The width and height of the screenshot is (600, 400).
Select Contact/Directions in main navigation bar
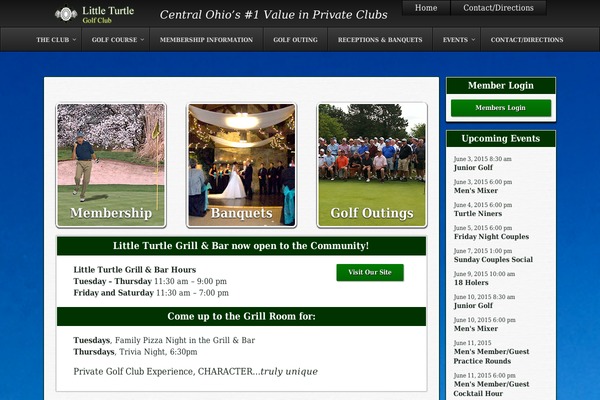coord(527,39)
